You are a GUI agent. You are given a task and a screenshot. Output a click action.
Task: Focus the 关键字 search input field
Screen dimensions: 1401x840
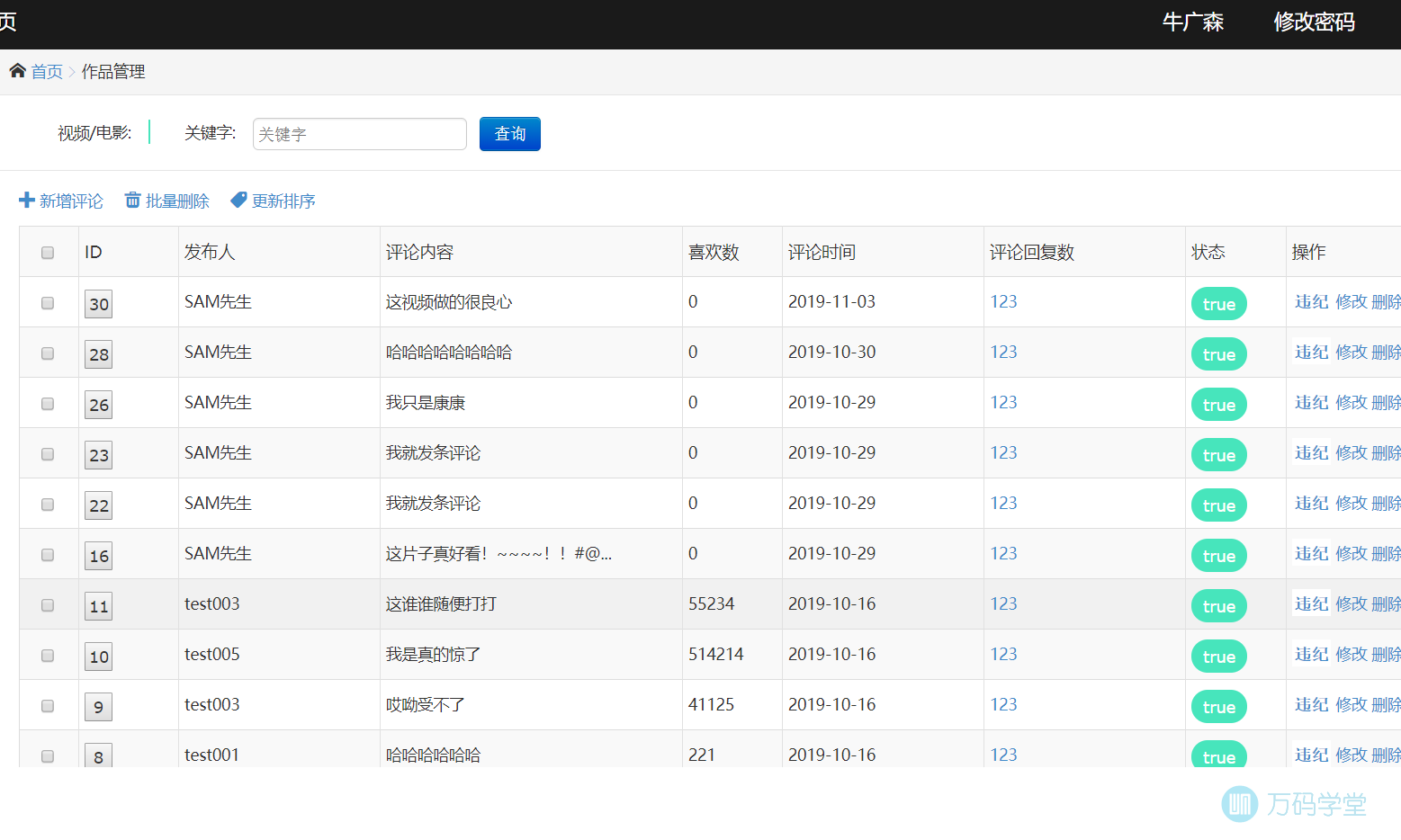tap(360, 134)
